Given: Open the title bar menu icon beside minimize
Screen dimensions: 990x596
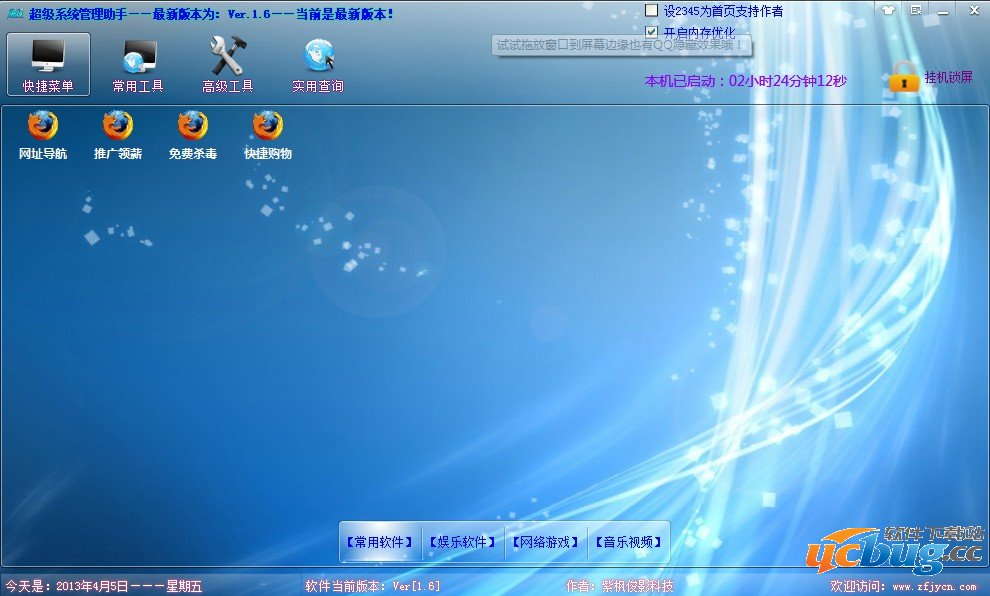Looking at the screenshot, I should click(x=916, y=10).
